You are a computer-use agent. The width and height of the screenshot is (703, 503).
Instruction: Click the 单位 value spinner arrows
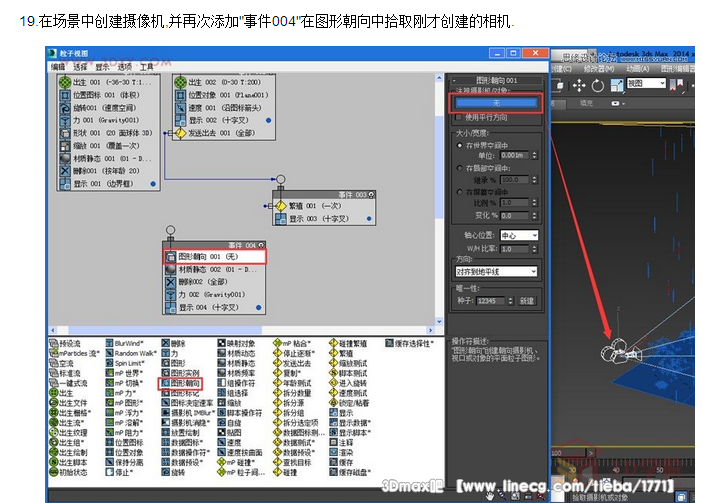534,156
